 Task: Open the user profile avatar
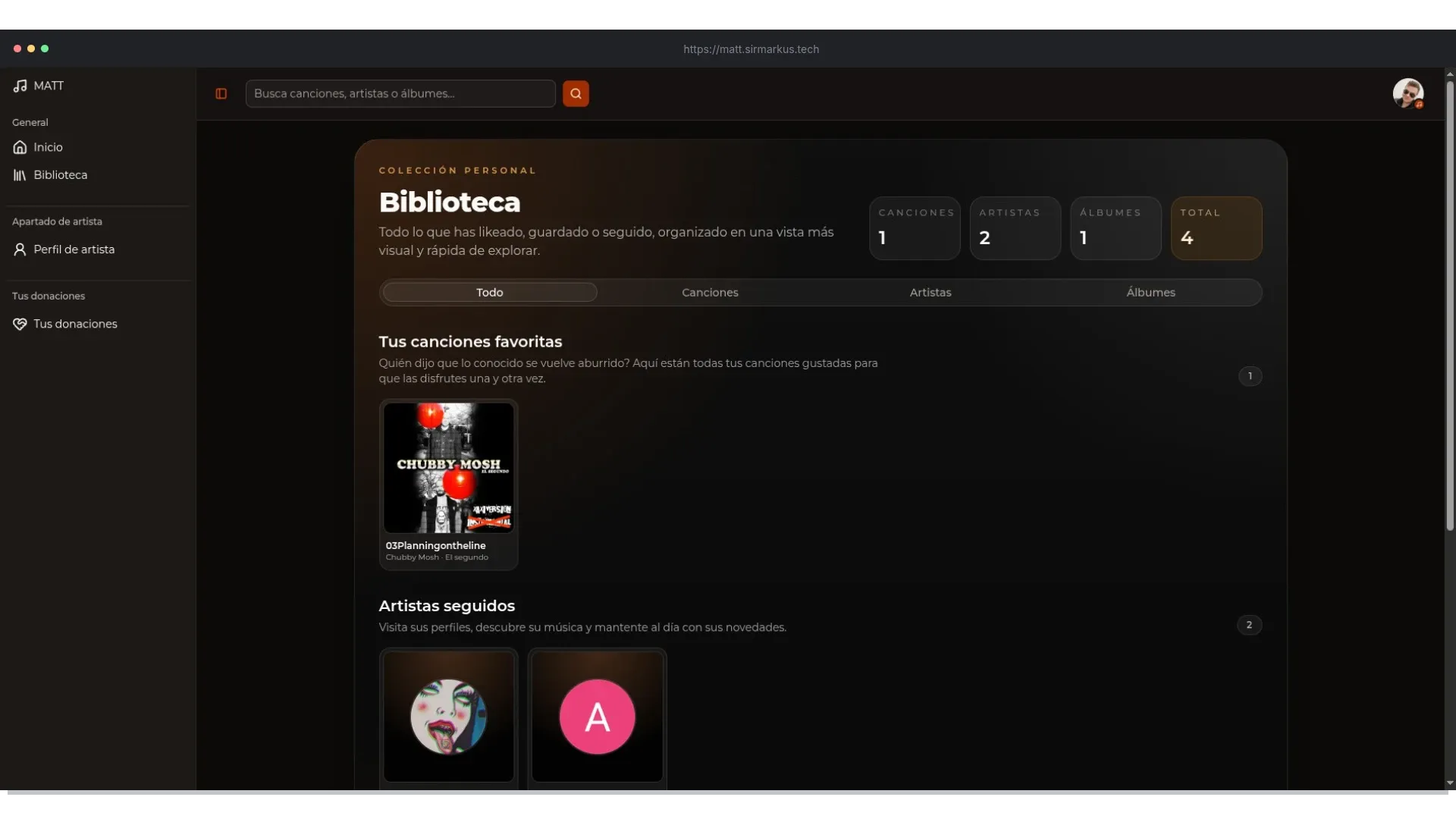click(1407, 93)
